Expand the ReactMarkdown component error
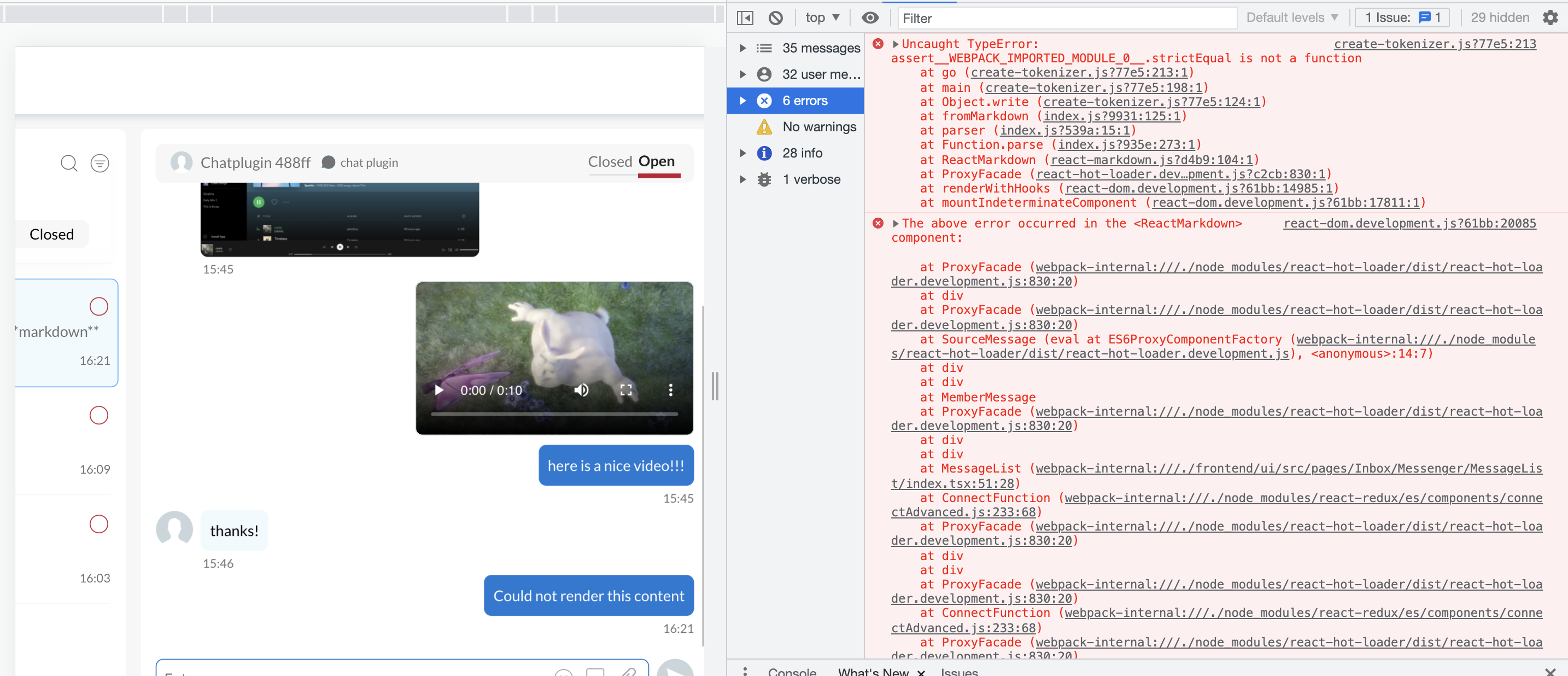Screen dimensions: 1568x676 (x=896, y=224)
